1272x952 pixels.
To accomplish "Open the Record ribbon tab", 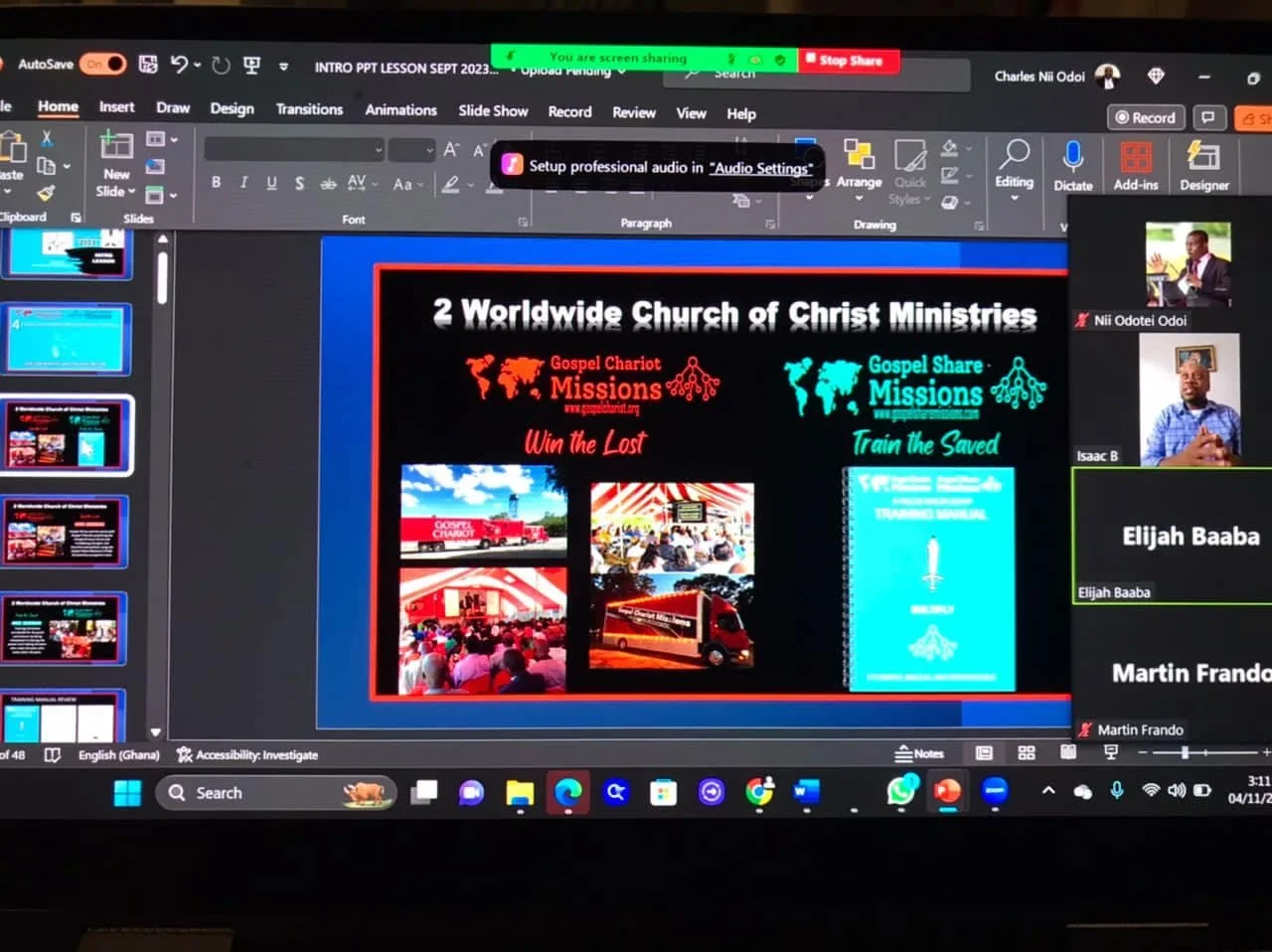I will (x=569, y=112).
